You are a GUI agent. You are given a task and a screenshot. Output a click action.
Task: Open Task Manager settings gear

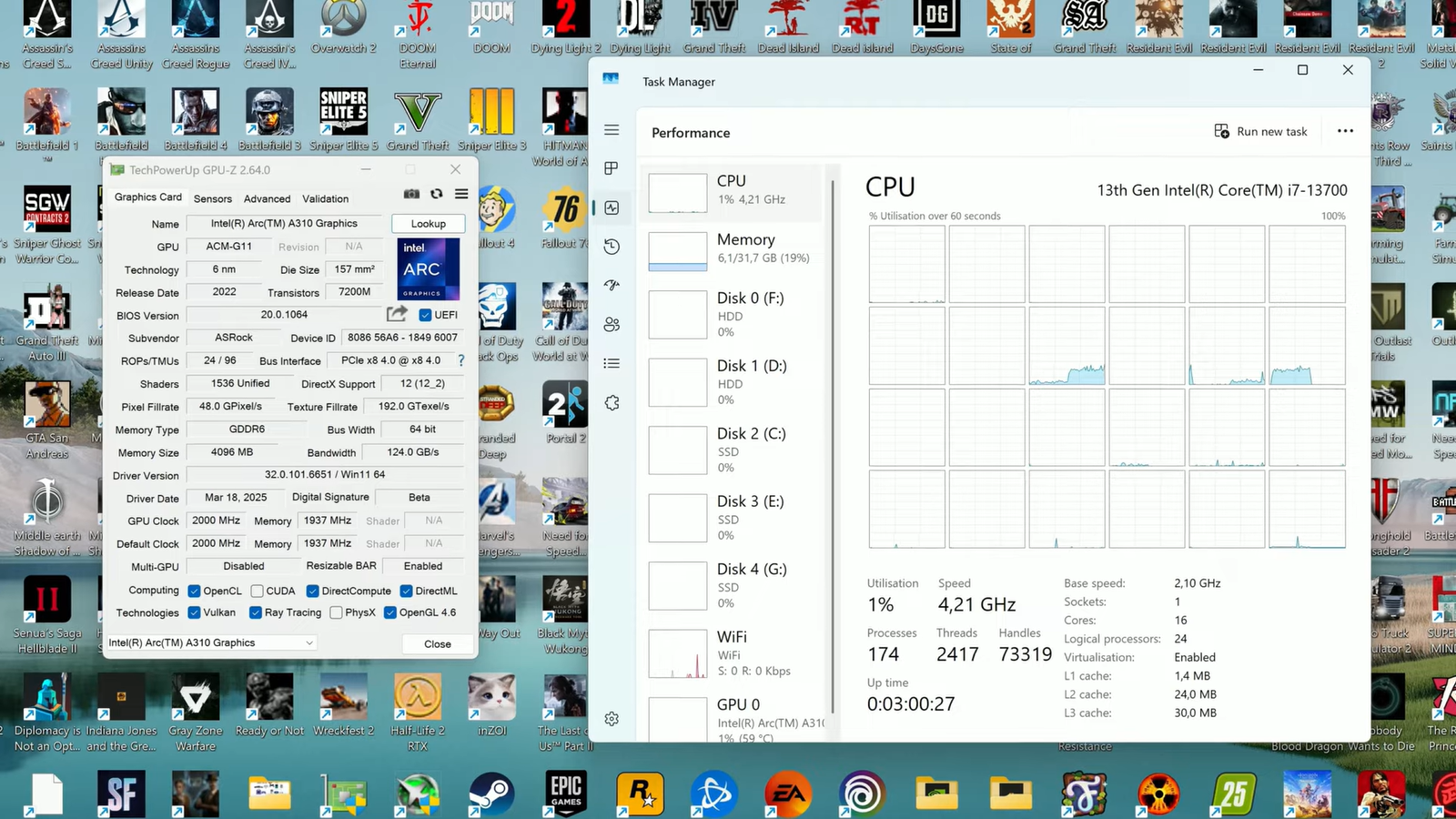(x=612, y=719)
